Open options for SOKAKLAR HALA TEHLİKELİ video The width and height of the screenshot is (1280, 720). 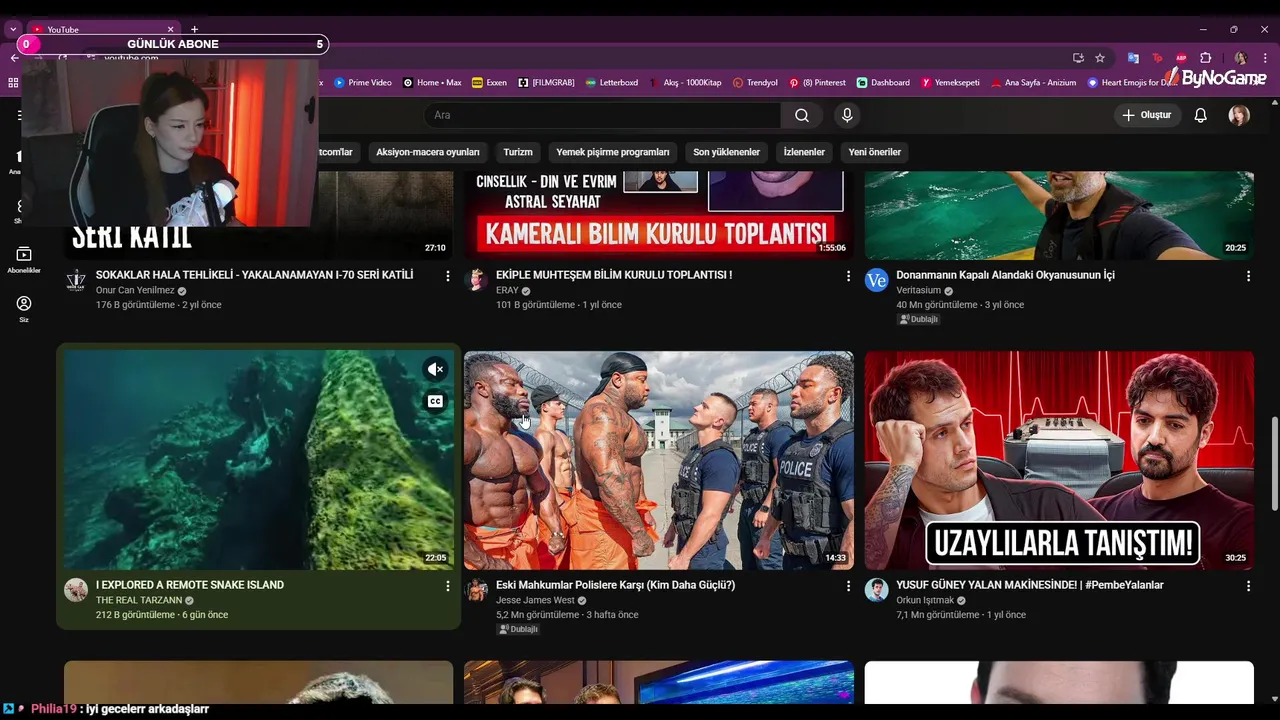(447, 276)
